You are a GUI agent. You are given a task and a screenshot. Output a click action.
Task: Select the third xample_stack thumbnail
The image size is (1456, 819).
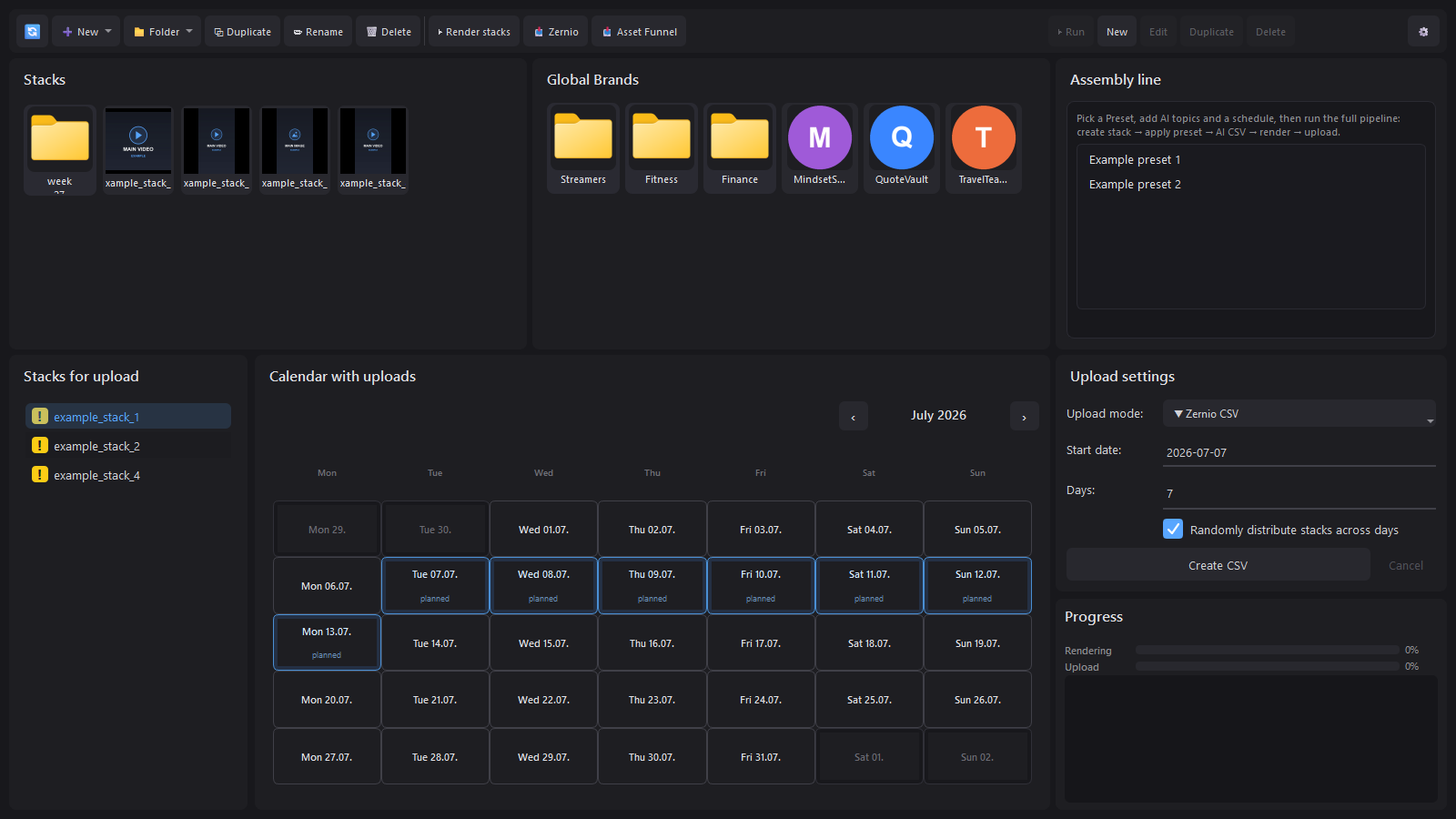(x=295, y=149)
